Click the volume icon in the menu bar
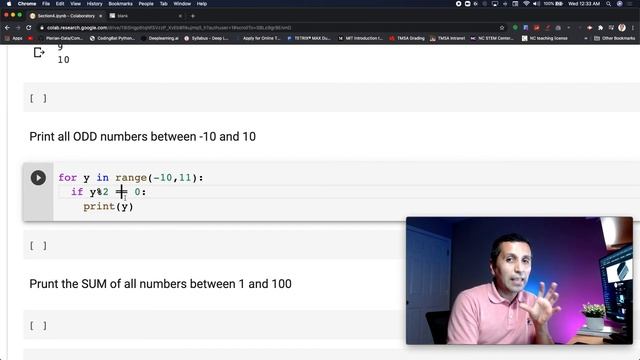 coord(537,4)
